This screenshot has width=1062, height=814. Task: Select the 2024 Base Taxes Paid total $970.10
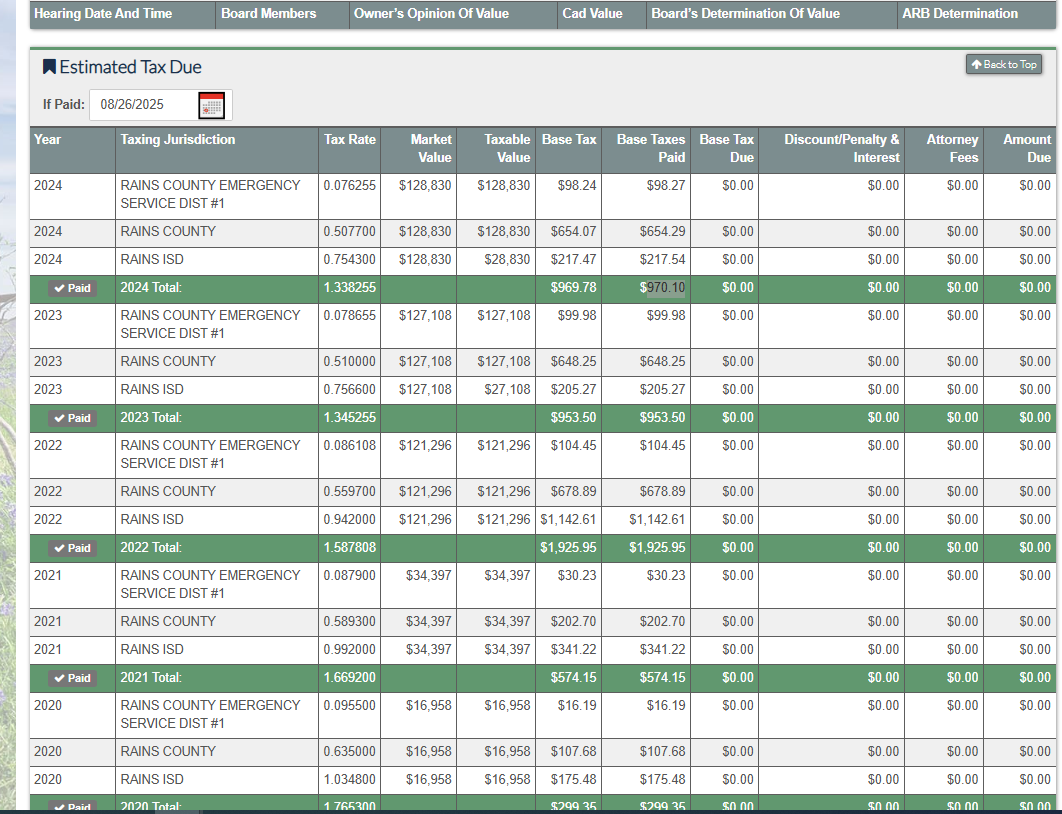(663, 288)
